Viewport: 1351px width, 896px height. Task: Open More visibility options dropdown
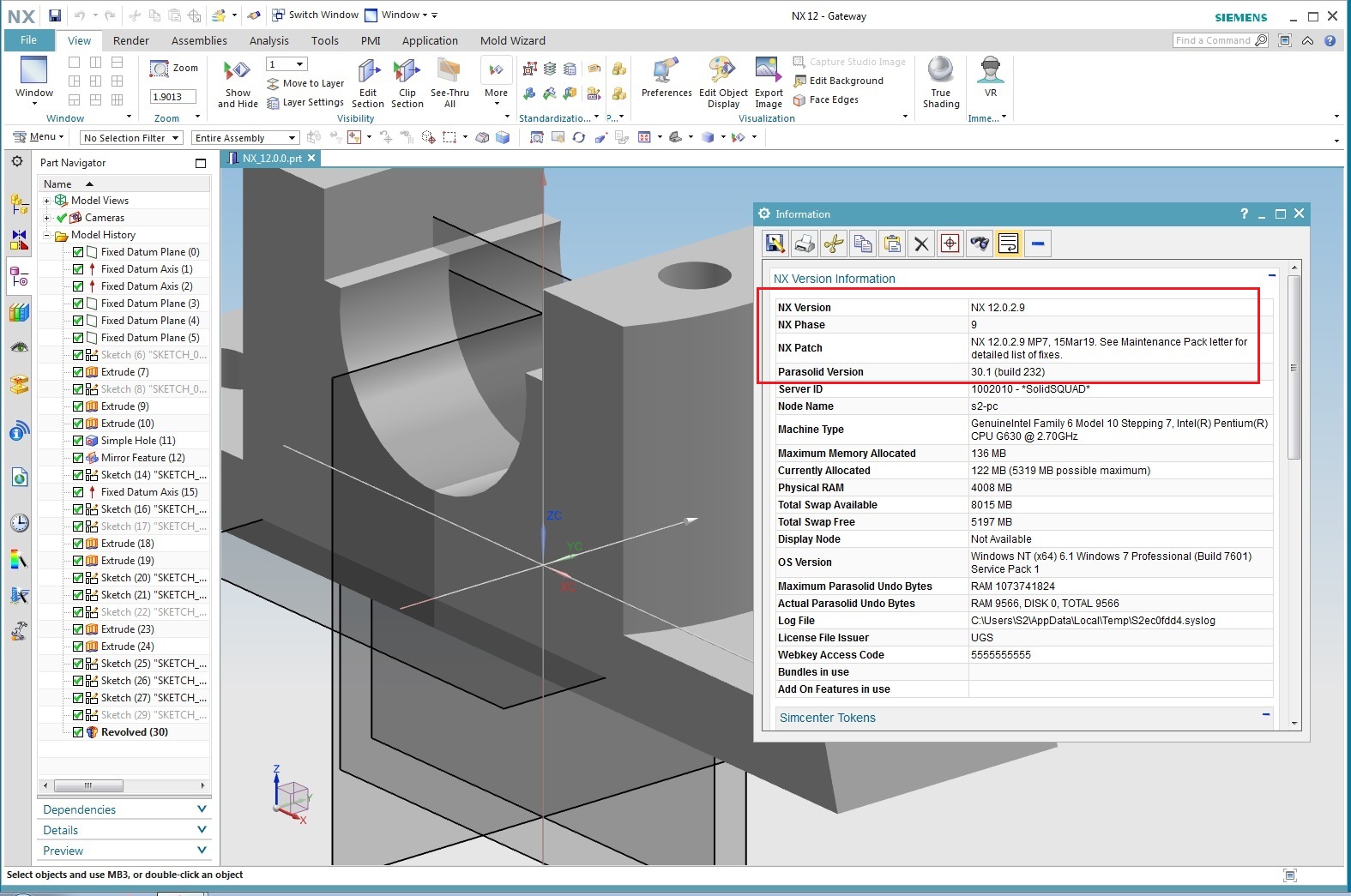(x=496, y=84)
